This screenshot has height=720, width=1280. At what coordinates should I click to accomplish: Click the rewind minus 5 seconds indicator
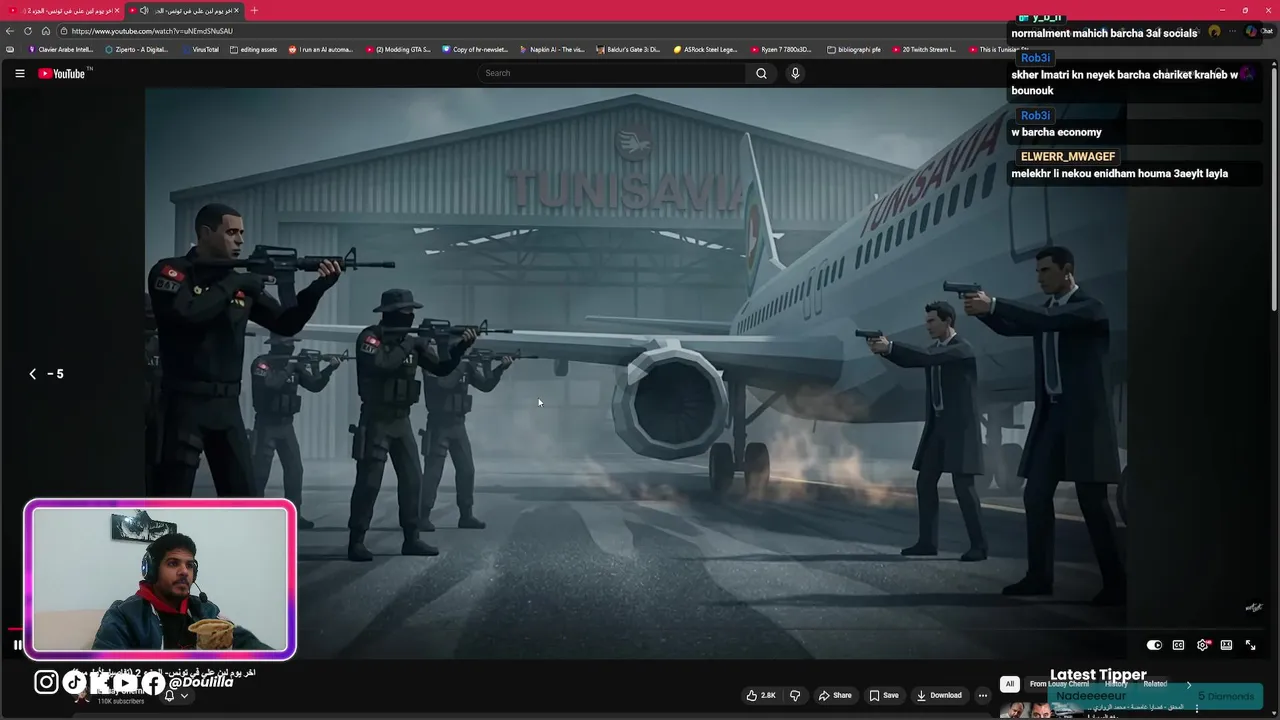(x=46, y=374)
